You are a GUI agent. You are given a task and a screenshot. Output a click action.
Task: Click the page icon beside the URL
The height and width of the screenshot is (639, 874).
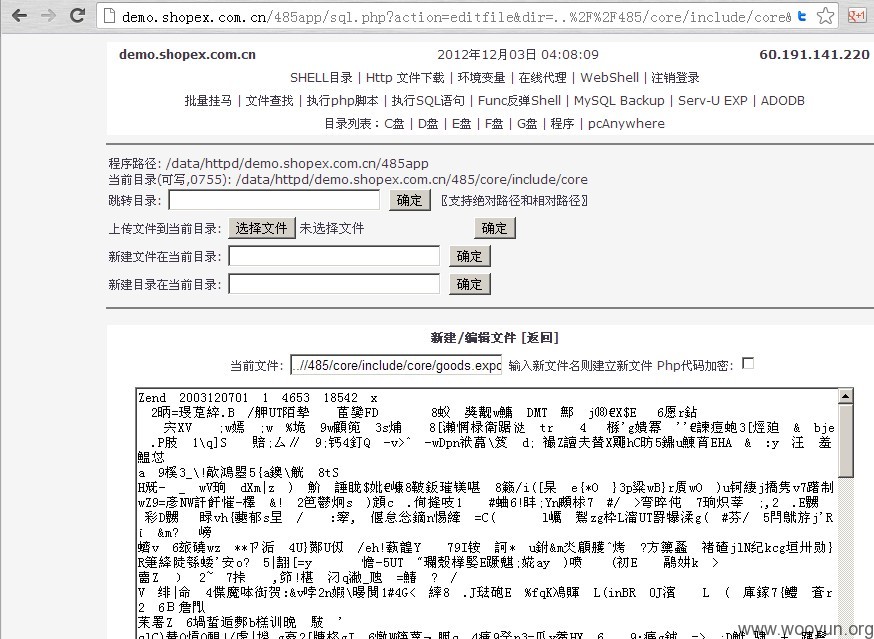pyautogui.click(x=110, y=16)
